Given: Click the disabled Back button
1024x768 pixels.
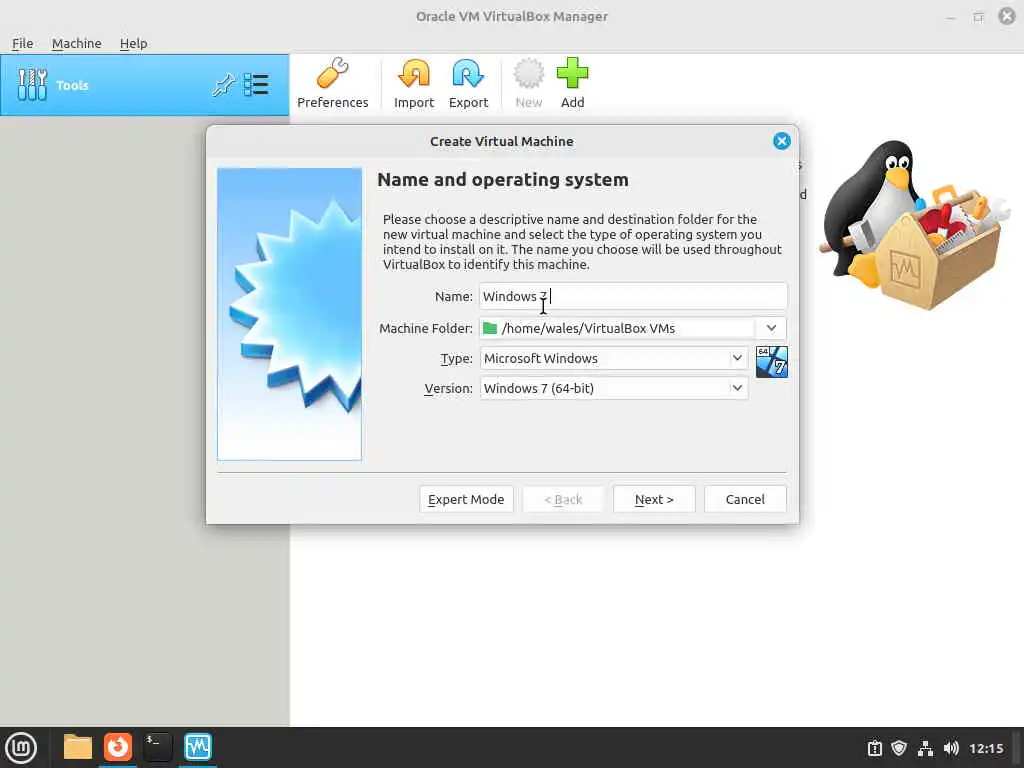Looking at the screenshot, I should click(563, 499).
